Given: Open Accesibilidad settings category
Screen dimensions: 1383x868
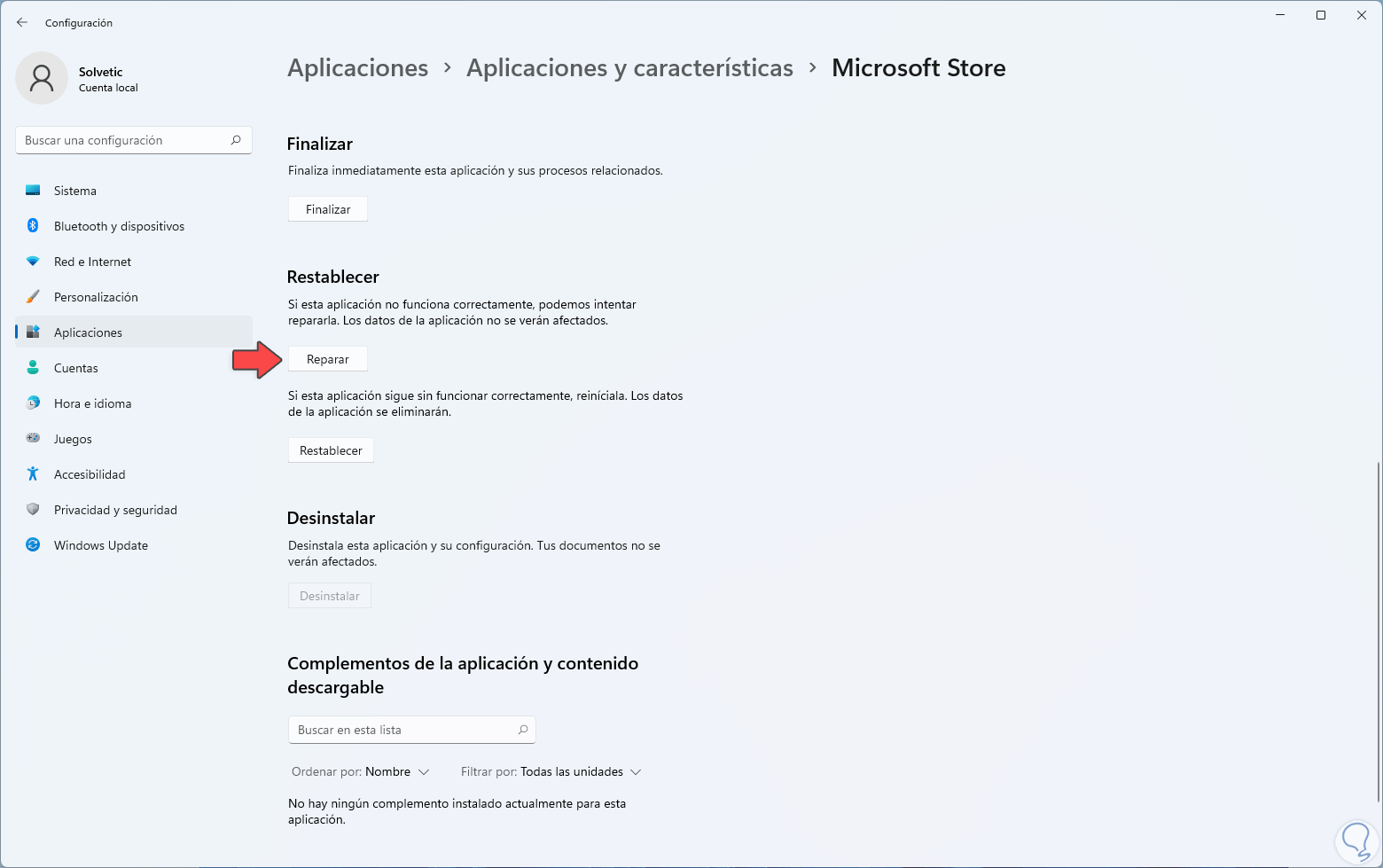Looking at the screenshot, I should 134,474.
